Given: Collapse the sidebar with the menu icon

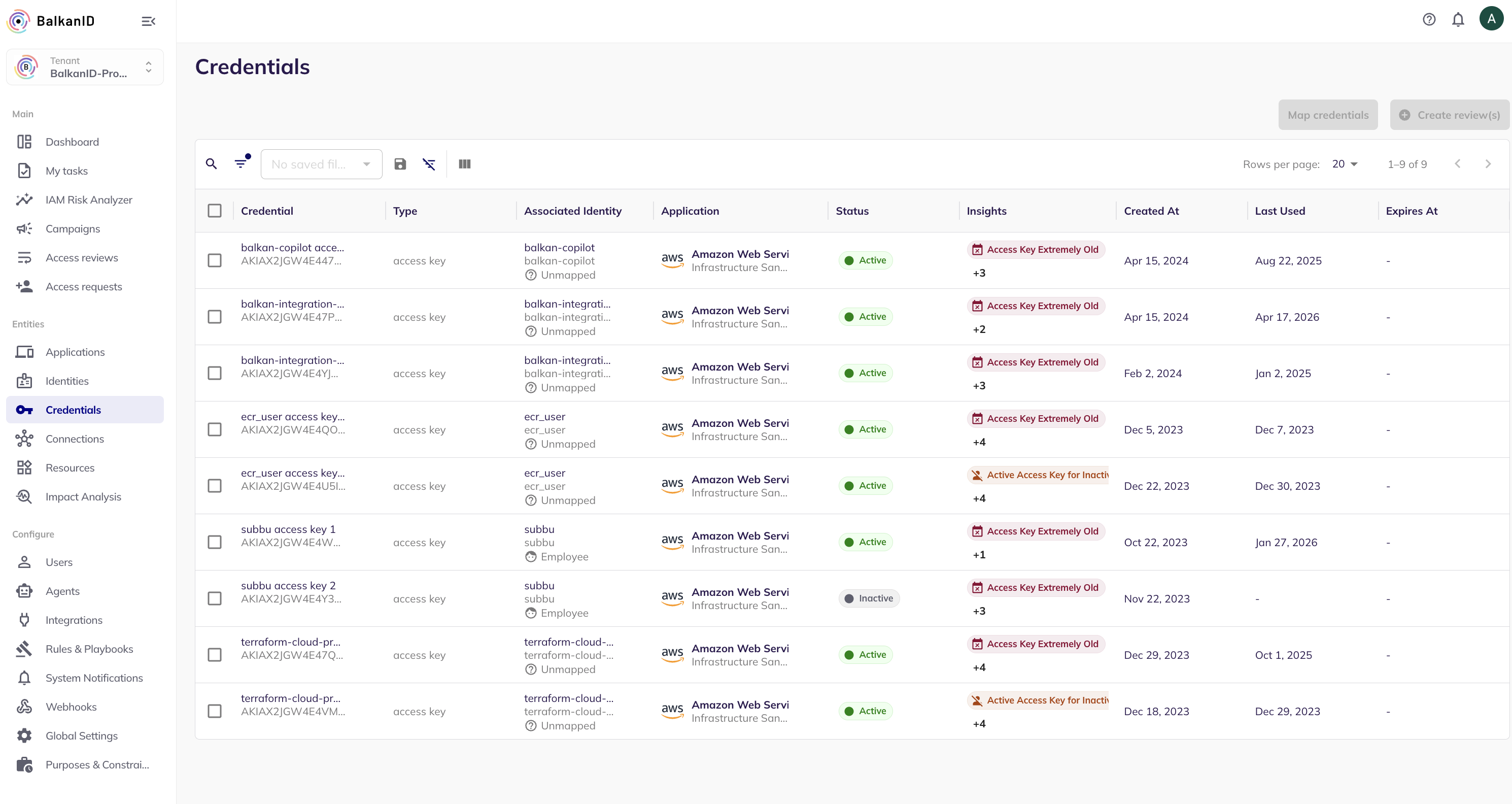Looking at the screenshot, I should tap(149, 21).
